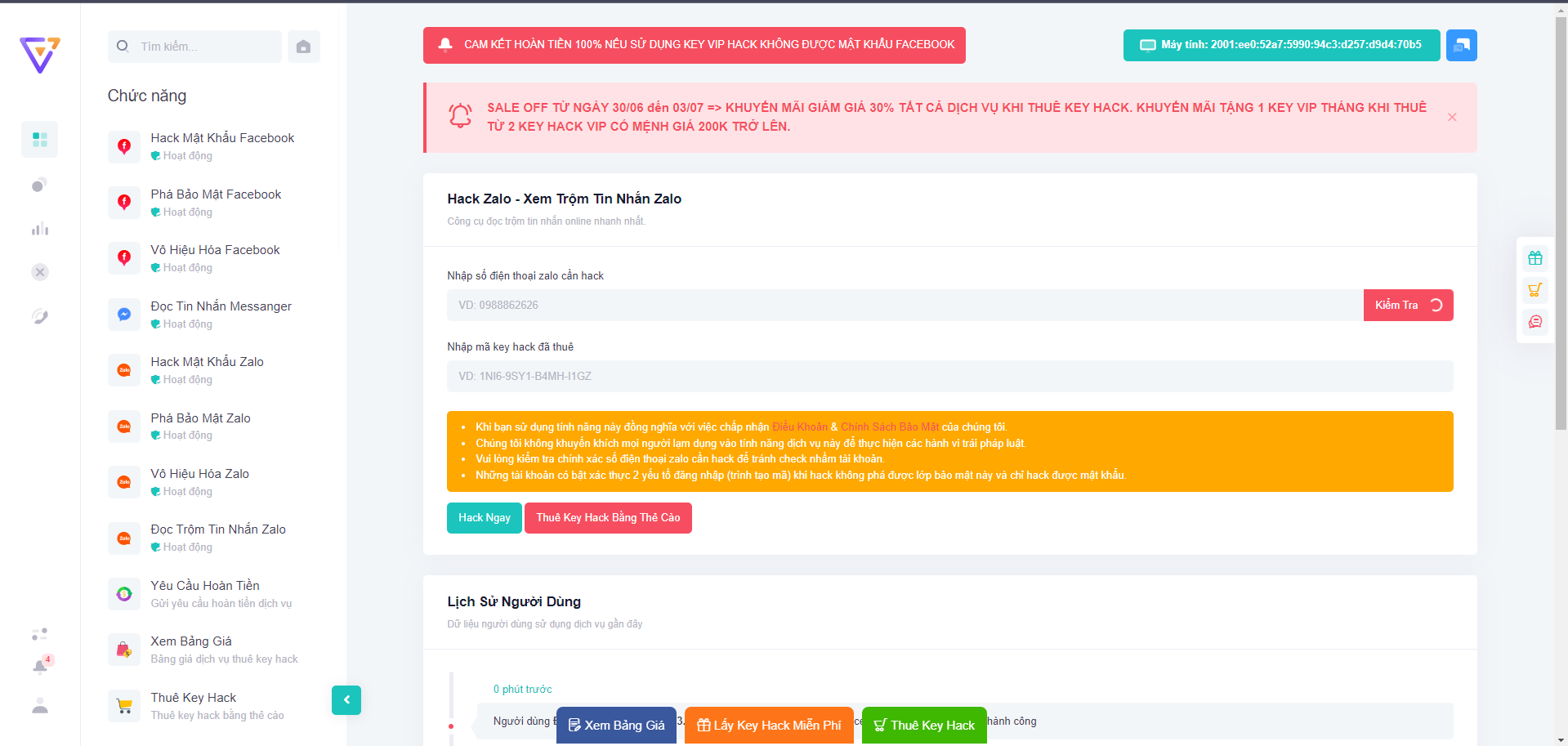Viewport: 1568px width, 746px height.
Task: Click the shopping bag icon for Xem Bảng Giá
Action: click(124, 650)
